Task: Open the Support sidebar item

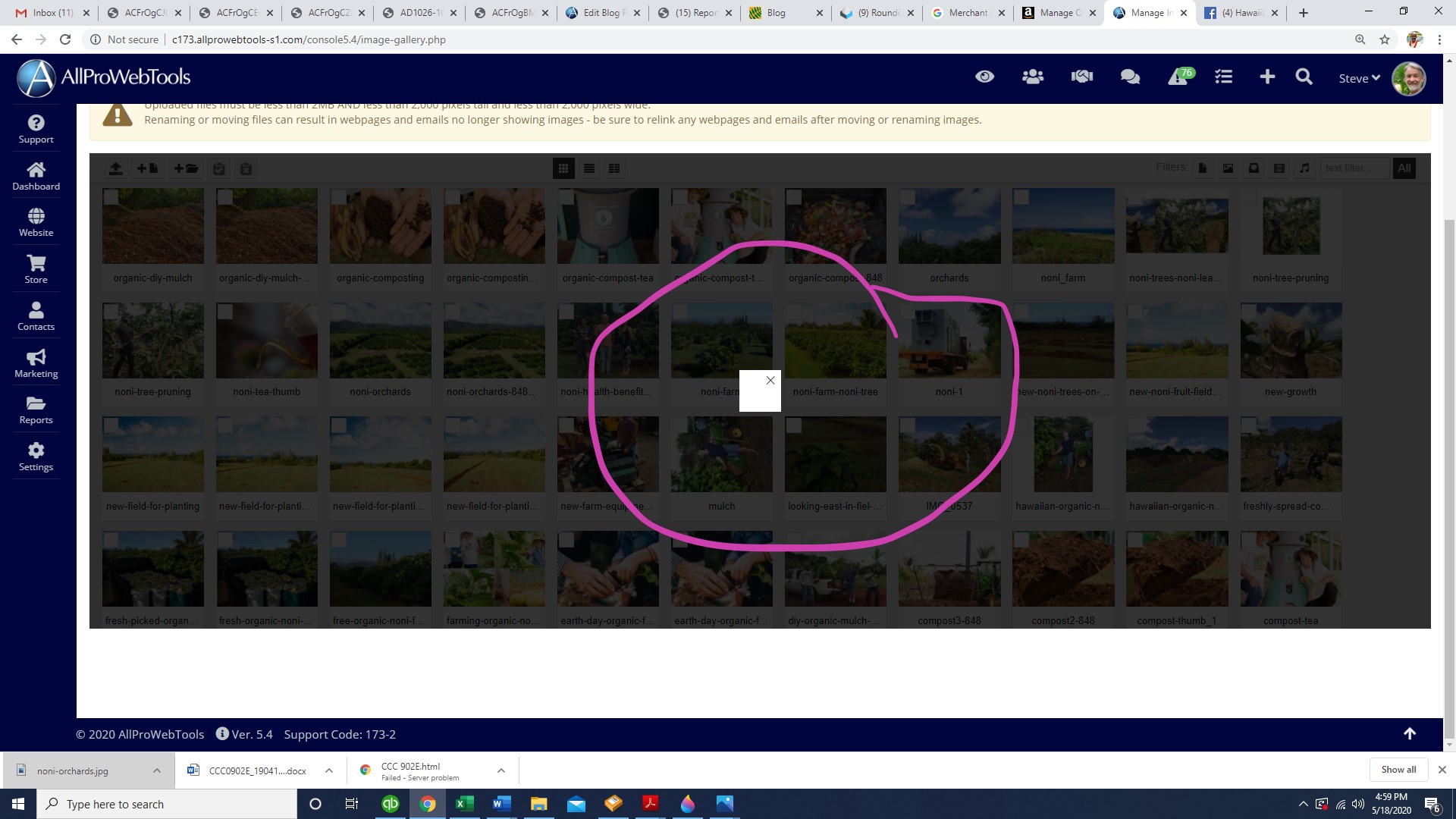Action: click(x=36, y=129)
